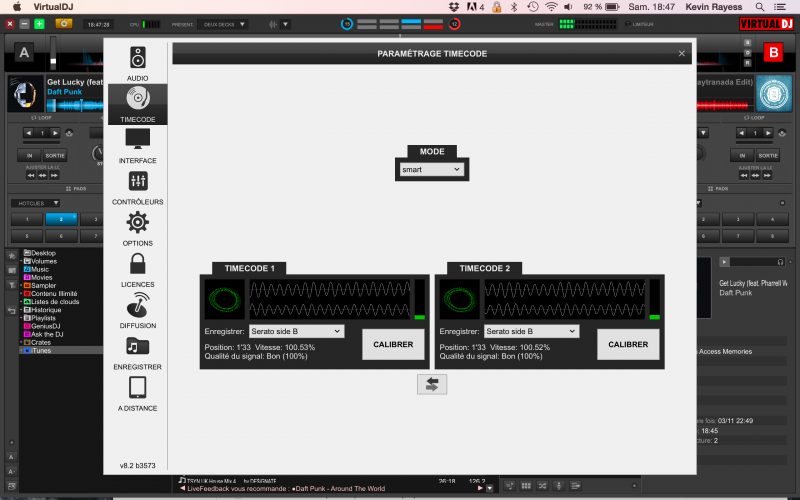
Task: Select the Sampler folder in browser
Action: (40, 286)
